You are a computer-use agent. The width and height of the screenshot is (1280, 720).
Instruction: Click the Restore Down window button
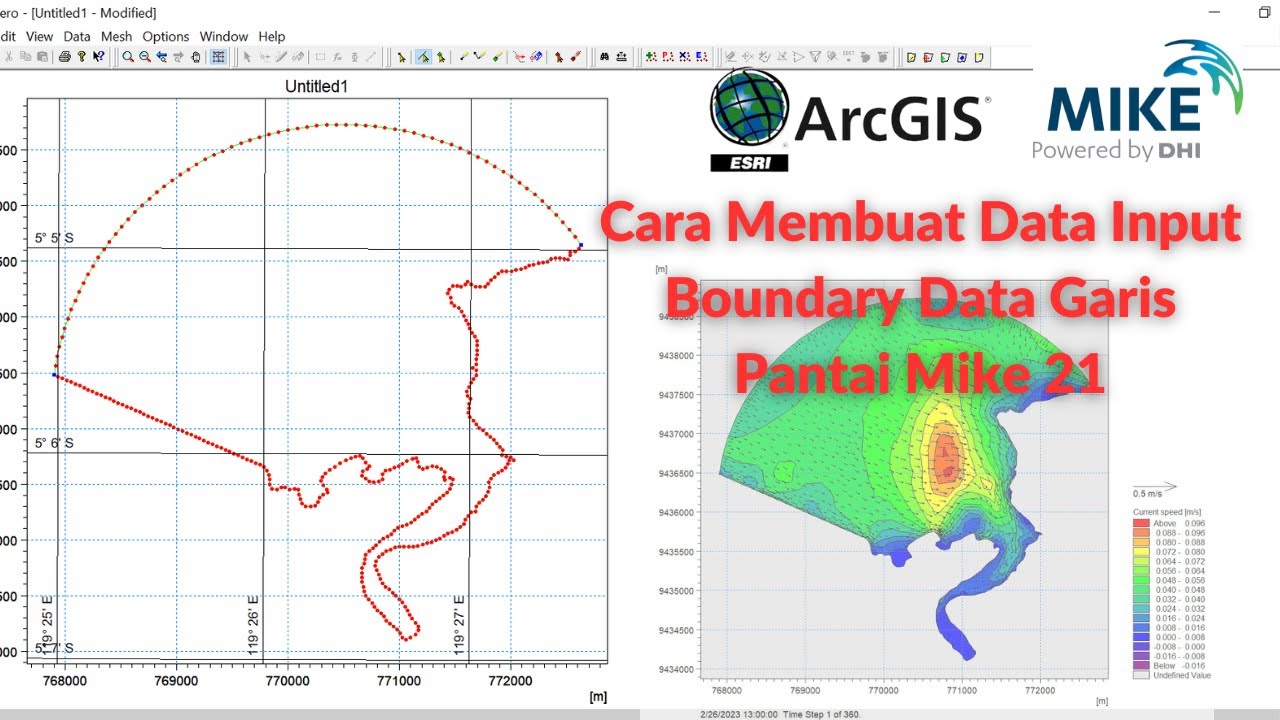[1265, 12]
